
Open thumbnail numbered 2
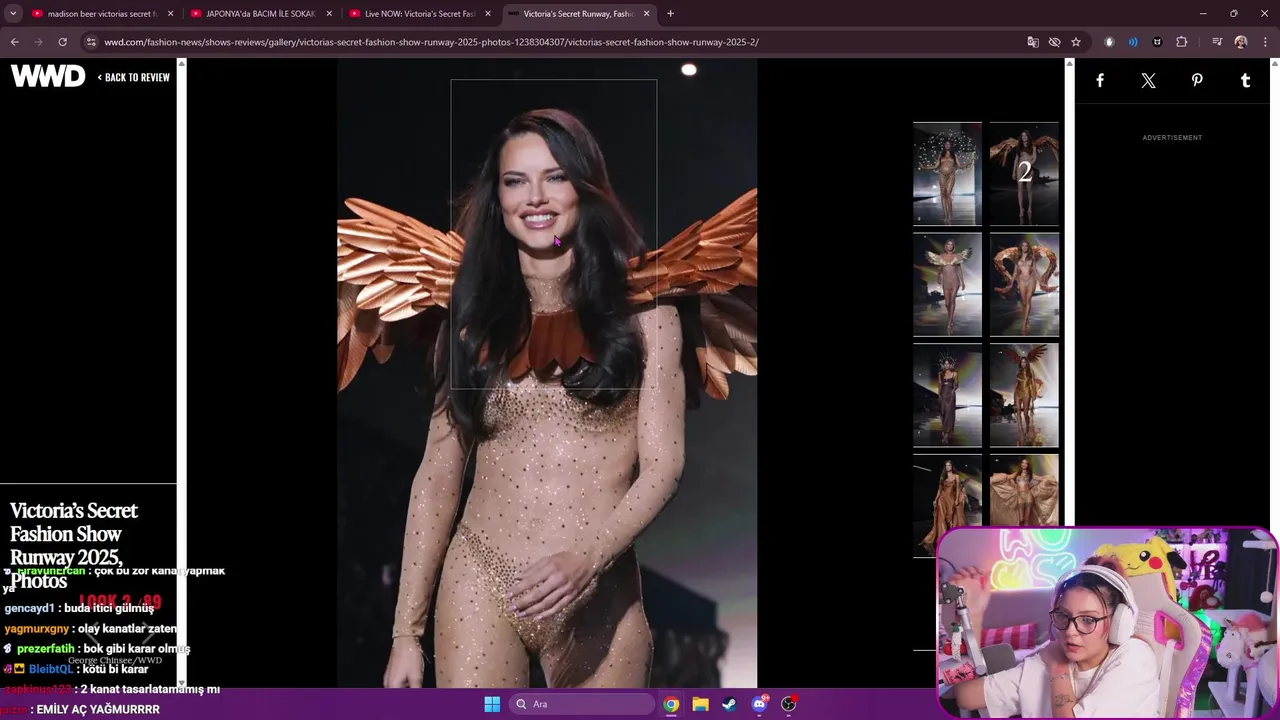[1024, 174]
